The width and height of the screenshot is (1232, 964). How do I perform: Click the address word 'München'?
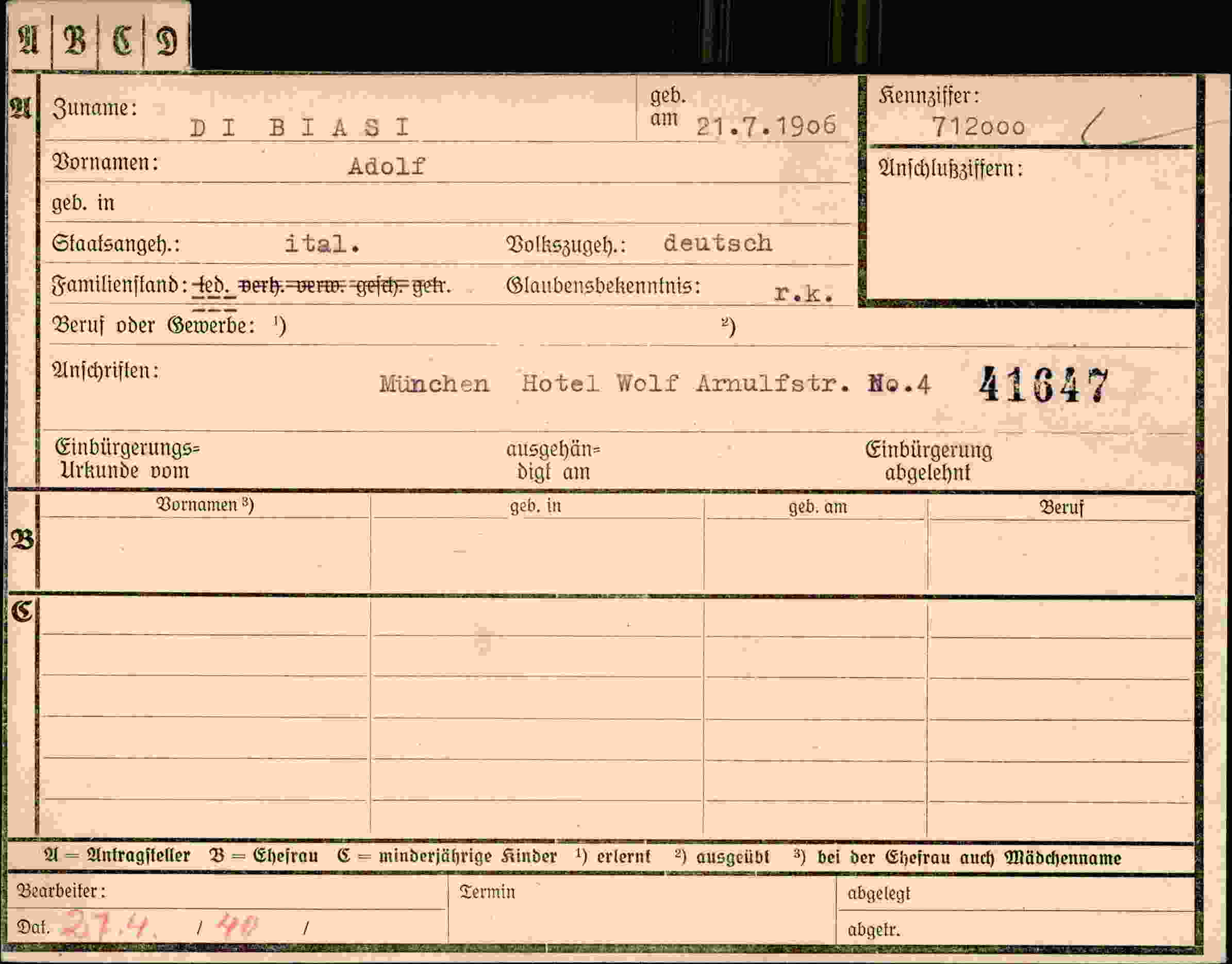(x=434, y=385)
